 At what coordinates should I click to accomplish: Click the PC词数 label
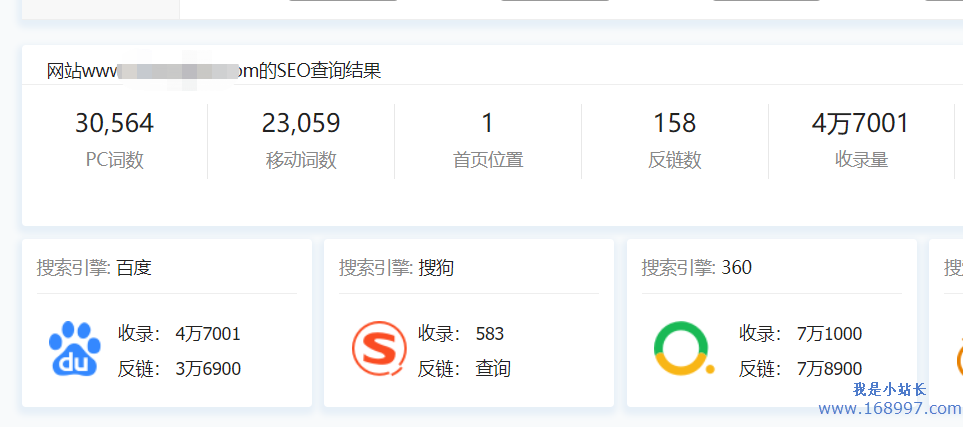pos(115,160)
